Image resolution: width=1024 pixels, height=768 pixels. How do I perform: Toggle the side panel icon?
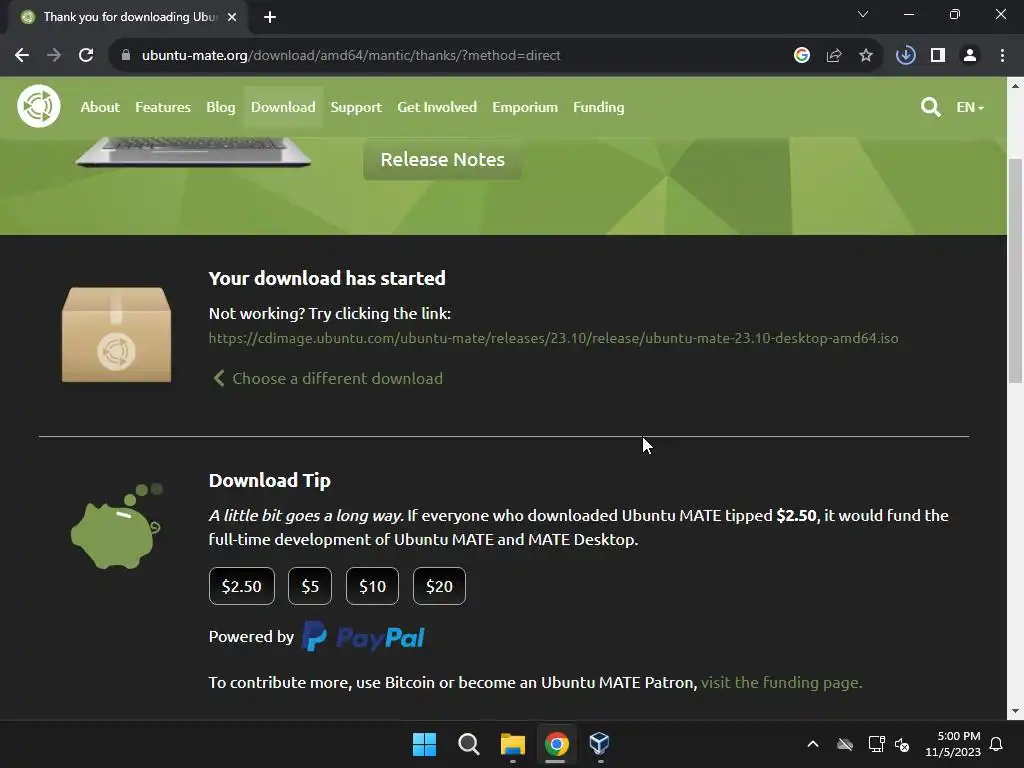pos(938,56)
